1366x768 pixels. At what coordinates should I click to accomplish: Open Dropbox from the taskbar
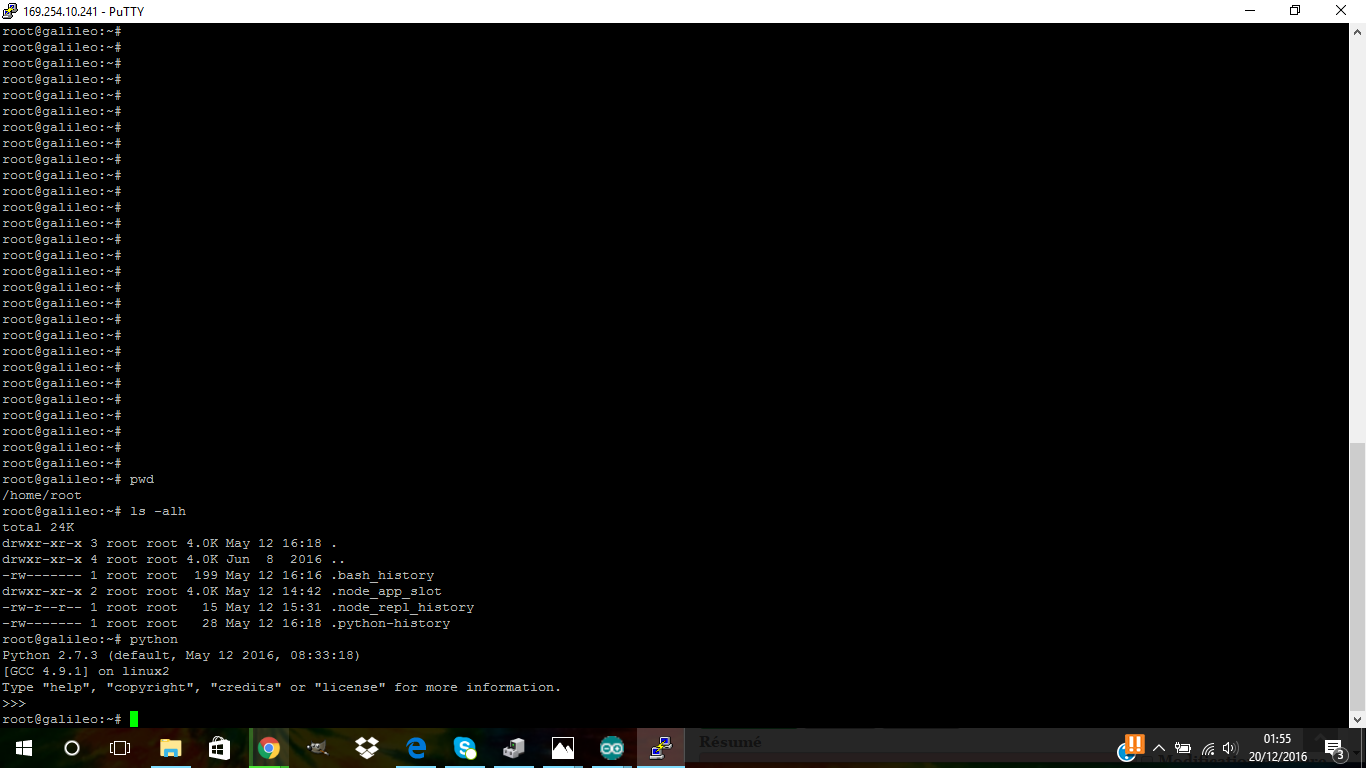[x=366, y=748]
